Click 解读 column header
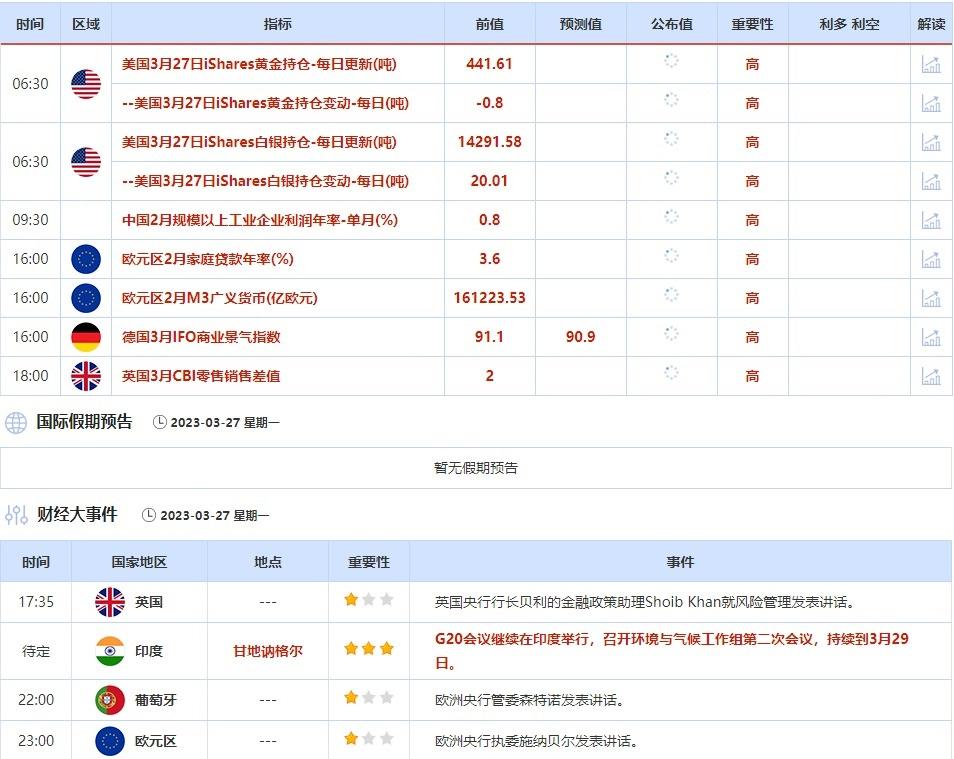This screenshot has height=759, width=954. pyautogui.click(x=931, y=24)
